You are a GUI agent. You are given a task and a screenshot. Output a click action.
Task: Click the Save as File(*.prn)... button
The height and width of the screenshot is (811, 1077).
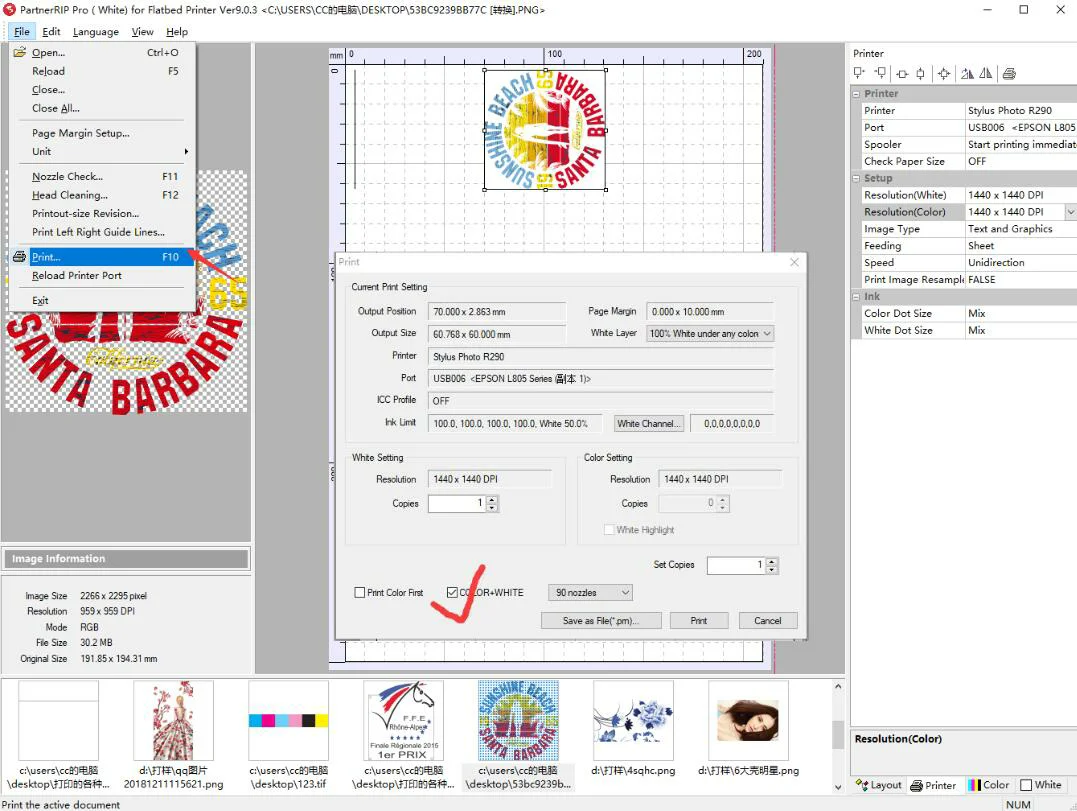(x=601, y=621)
